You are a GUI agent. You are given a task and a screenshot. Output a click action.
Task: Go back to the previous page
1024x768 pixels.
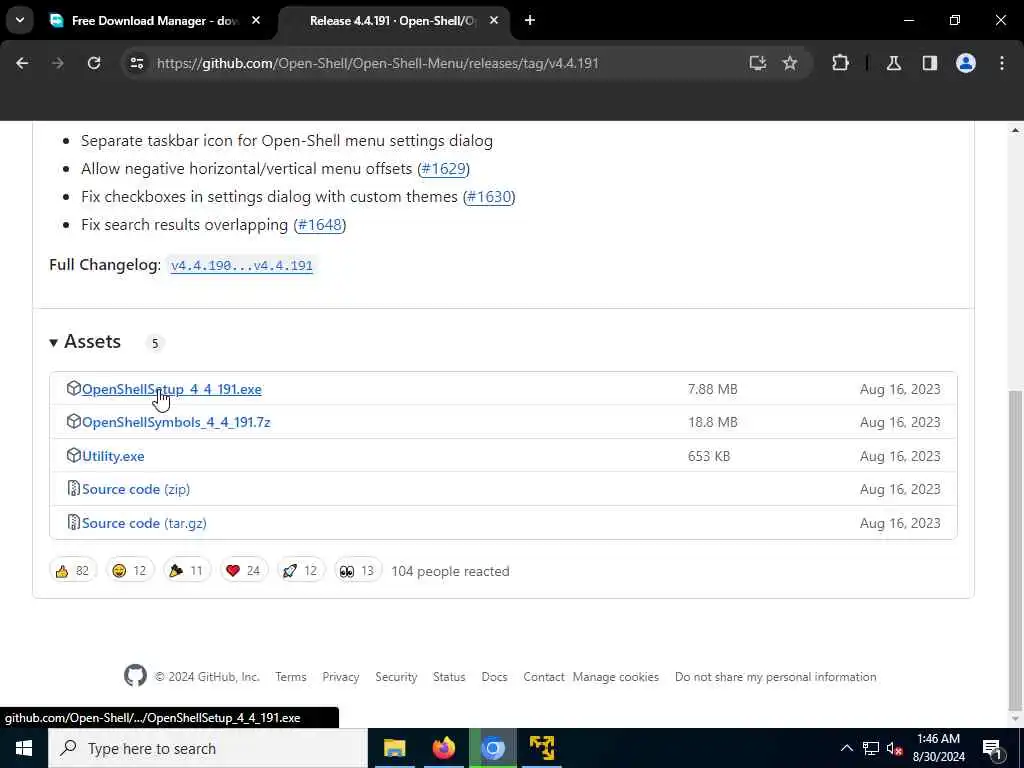(x=22, y=63)
